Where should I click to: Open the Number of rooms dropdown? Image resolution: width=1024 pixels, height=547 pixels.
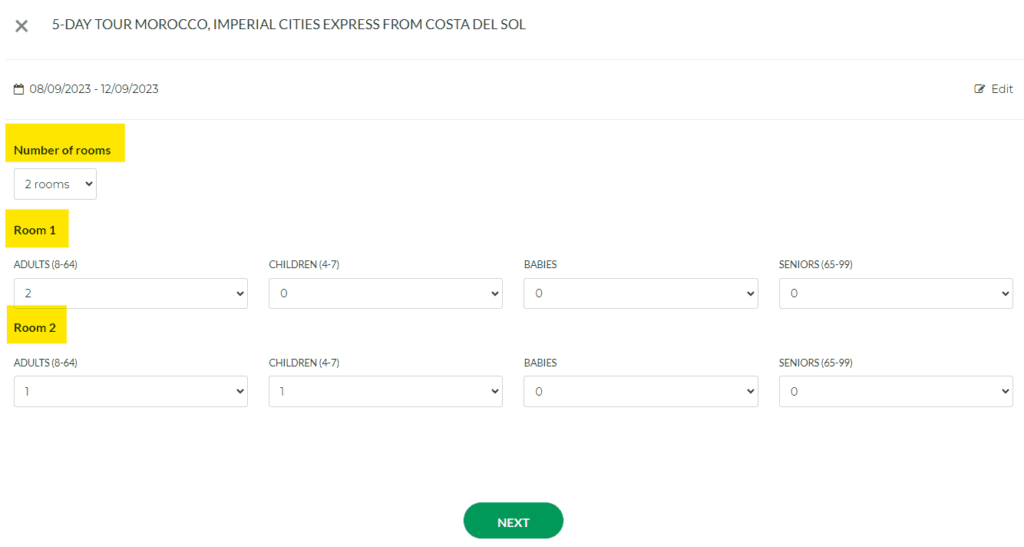(55, 184)
